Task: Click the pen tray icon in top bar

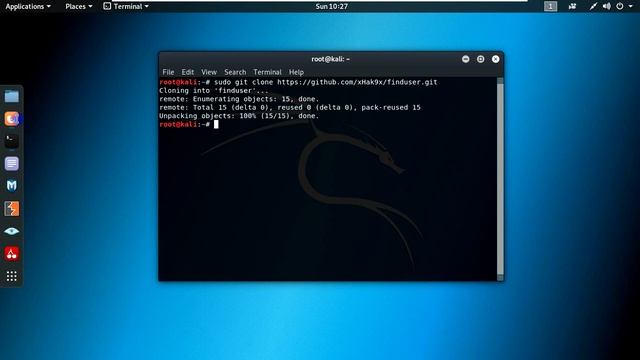Action: coord(593,6)
